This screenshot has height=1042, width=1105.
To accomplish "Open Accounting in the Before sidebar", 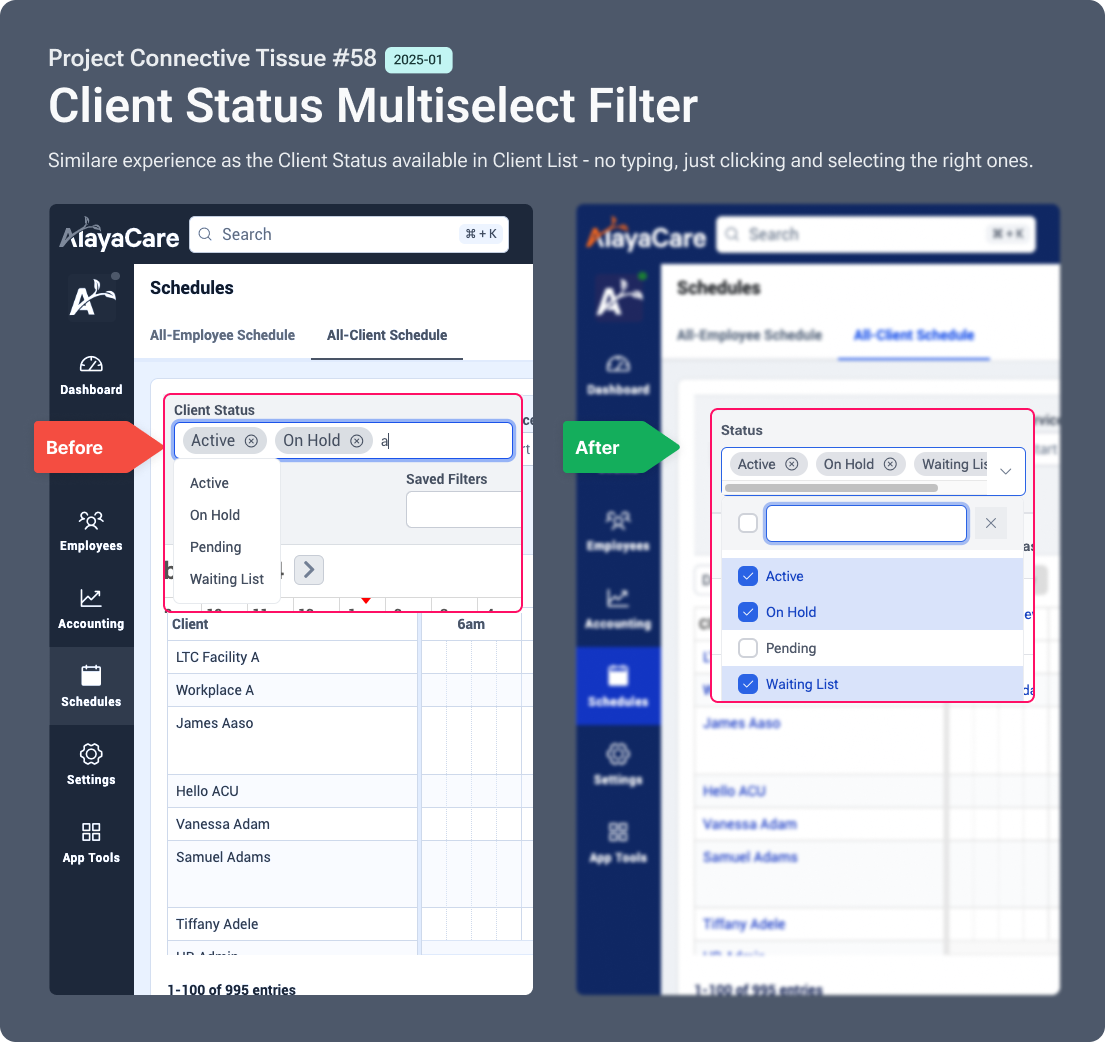I will coord(91,609).
